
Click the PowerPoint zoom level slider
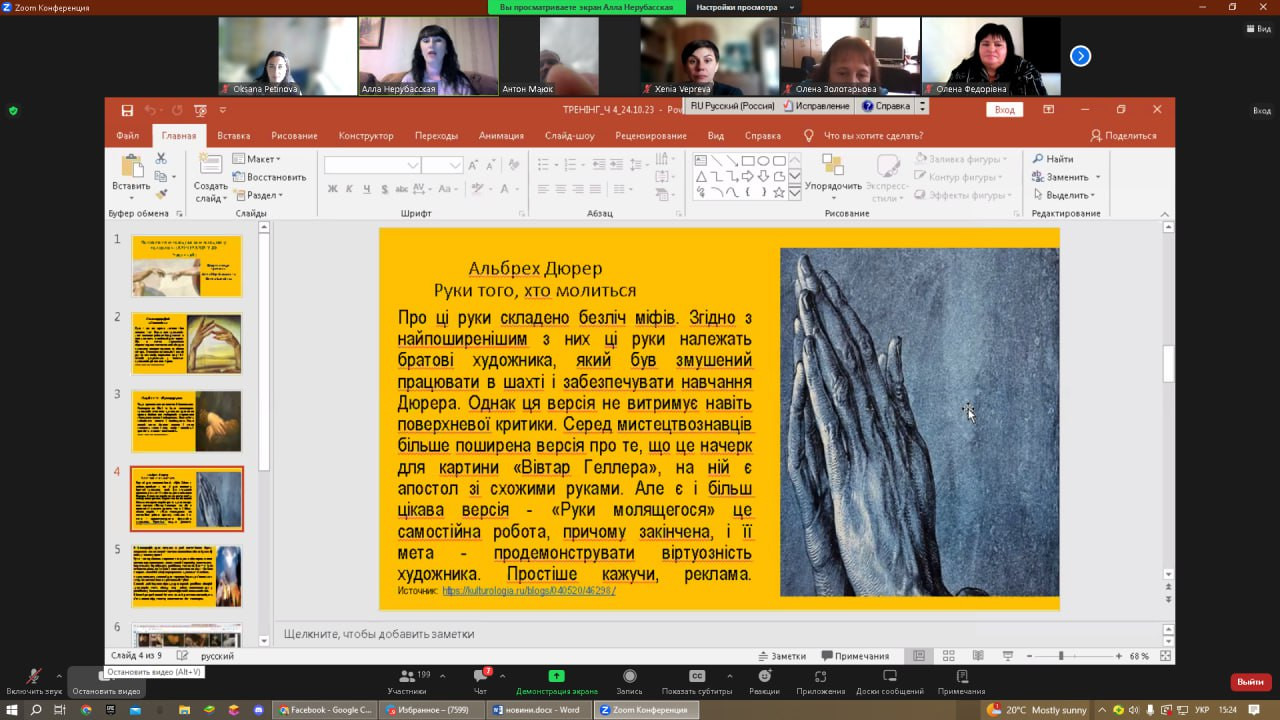[1061, 656]
